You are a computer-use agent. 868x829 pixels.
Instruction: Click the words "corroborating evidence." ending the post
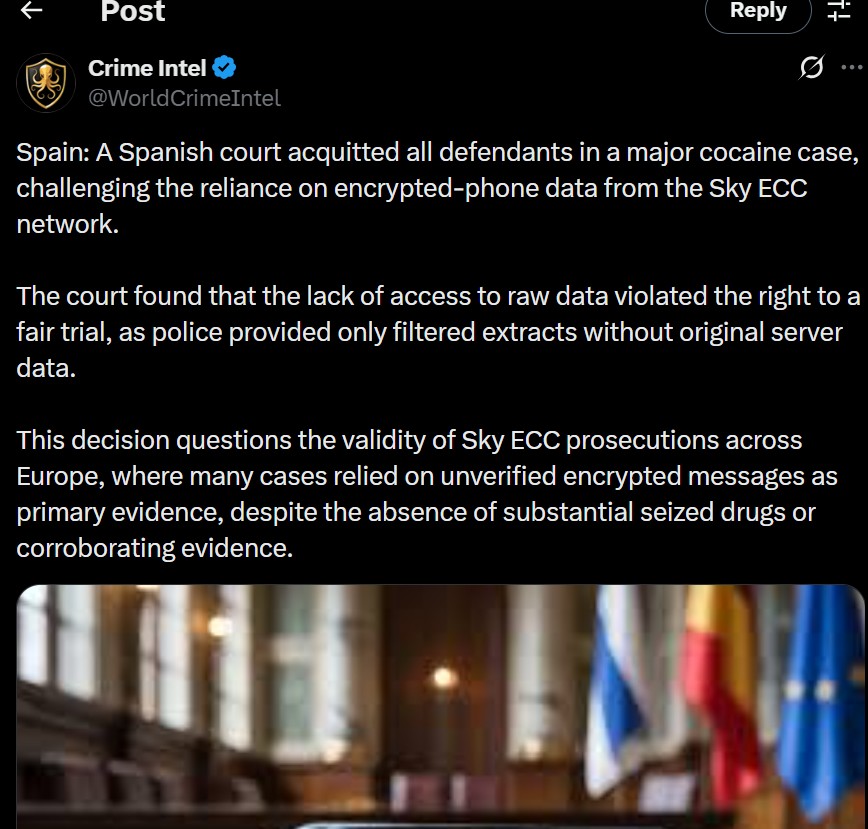(x=154, y=548)
